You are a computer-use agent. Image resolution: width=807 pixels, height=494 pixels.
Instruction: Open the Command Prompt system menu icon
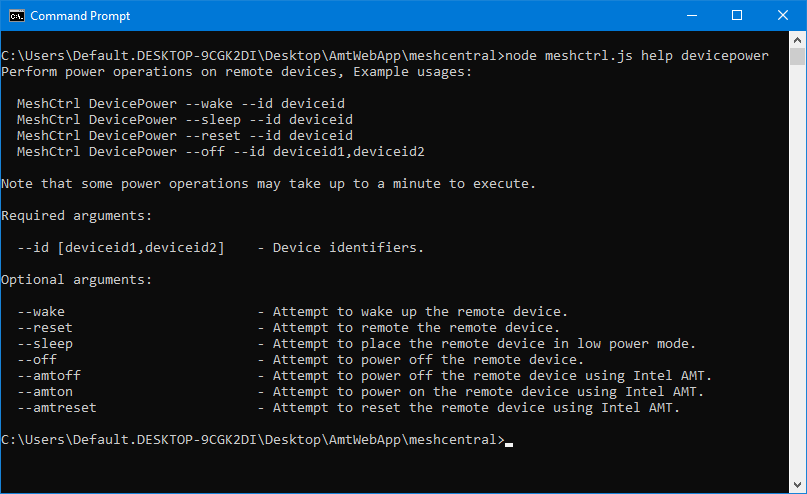[16, 16]
